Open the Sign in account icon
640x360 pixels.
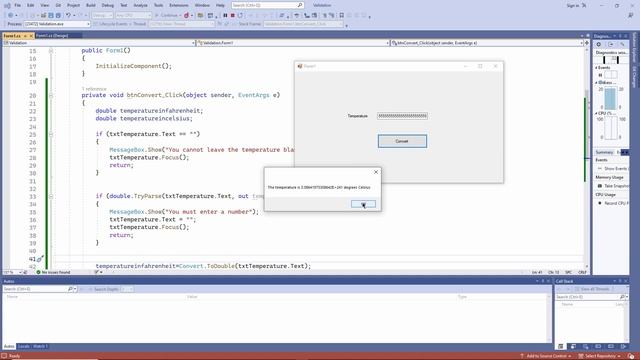click(584, 5)
